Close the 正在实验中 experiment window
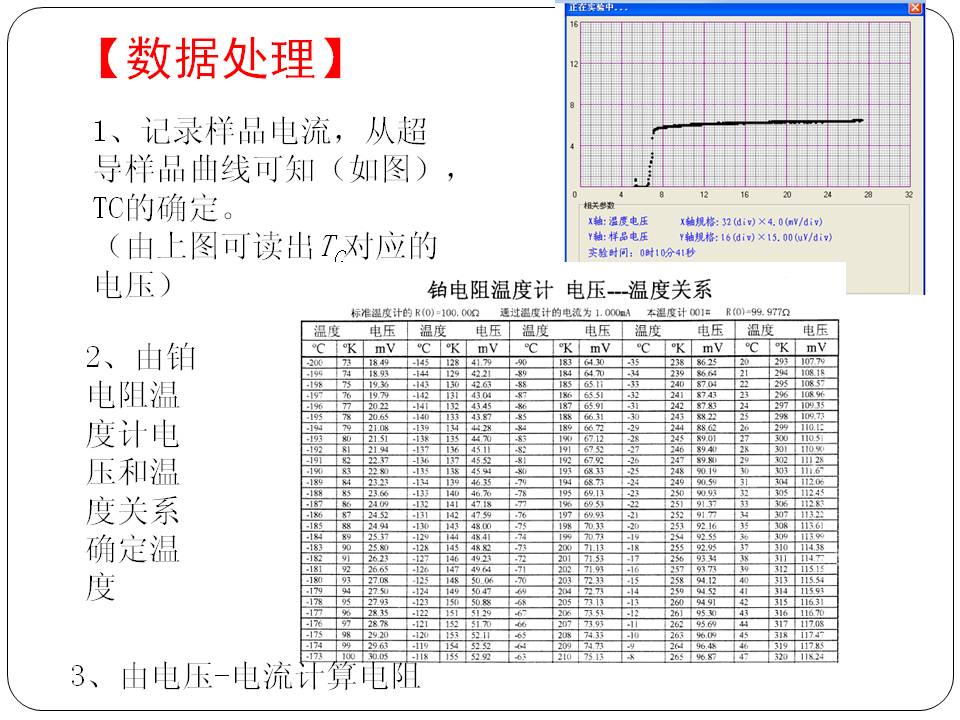This screenshot has width=960, height=720. tap(915, 7)
